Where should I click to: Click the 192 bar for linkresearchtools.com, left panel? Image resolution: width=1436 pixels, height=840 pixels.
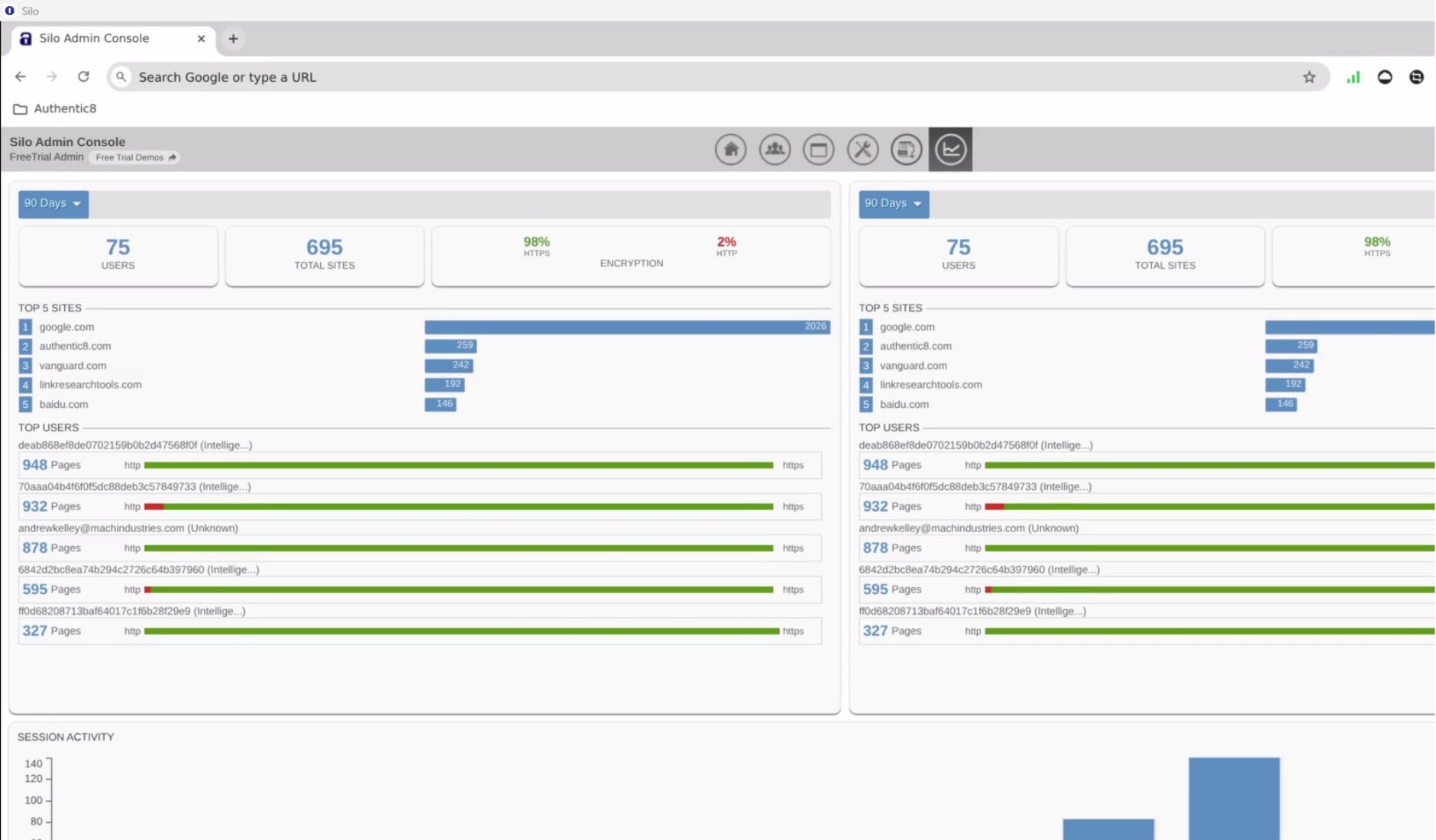coord(445,385)
